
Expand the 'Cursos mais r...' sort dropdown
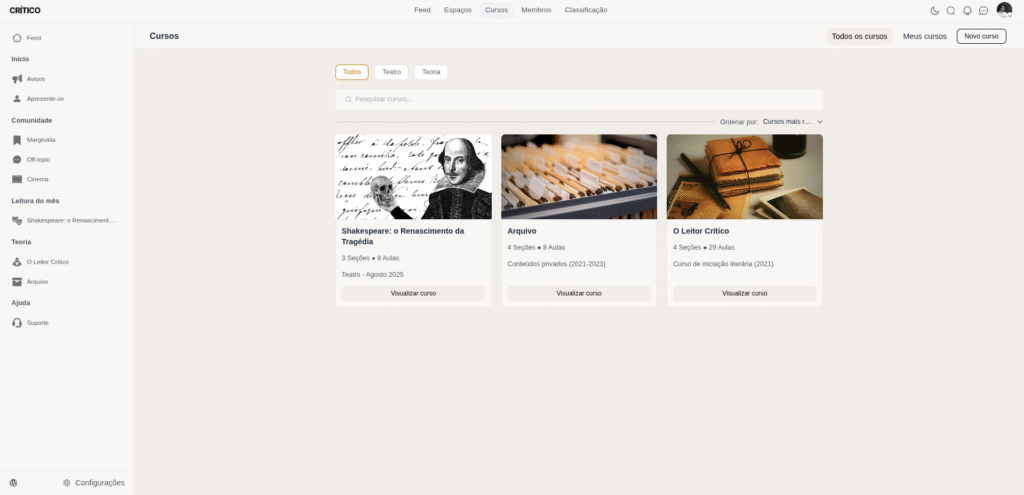click(x=792, y=121)
